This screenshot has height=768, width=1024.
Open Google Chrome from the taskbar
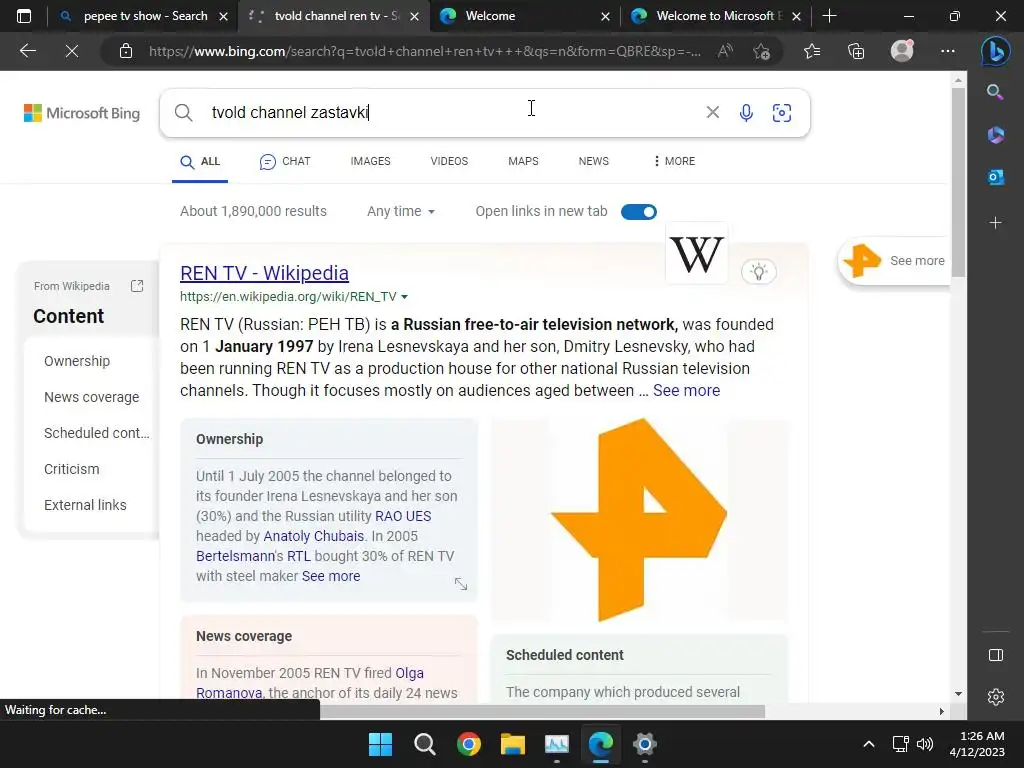click(469, 744)
